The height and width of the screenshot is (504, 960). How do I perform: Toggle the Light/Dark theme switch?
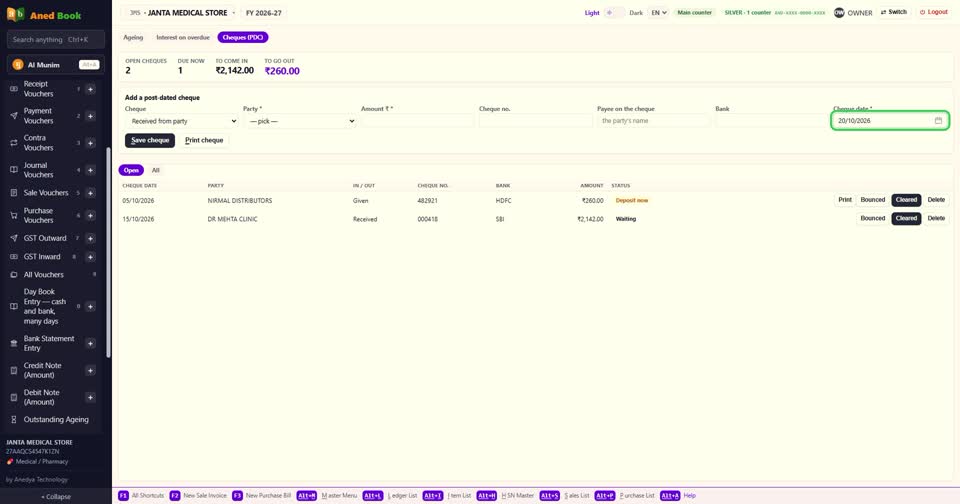click(614, 12)
